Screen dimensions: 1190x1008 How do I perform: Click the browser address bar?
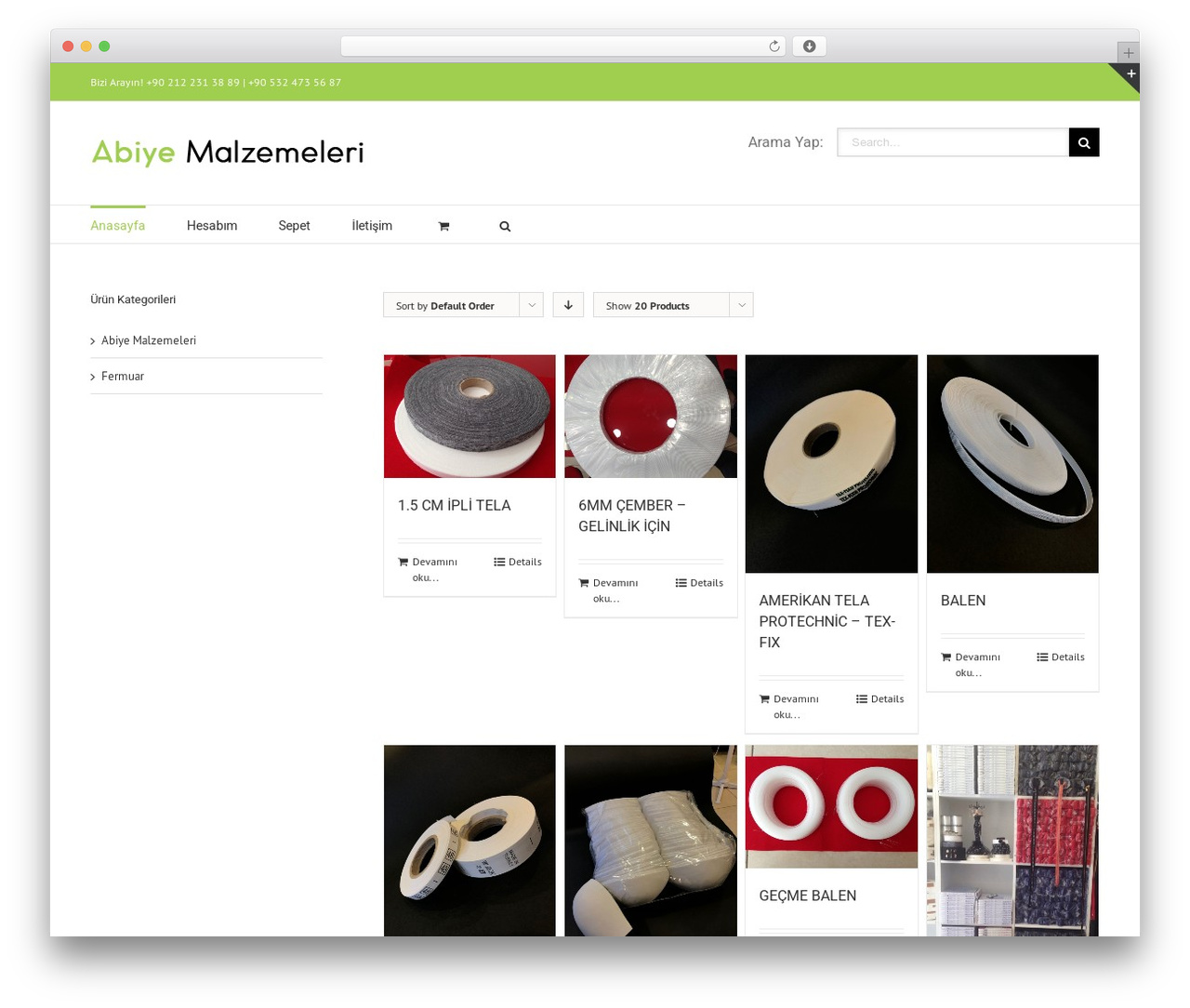click(563, 46)
